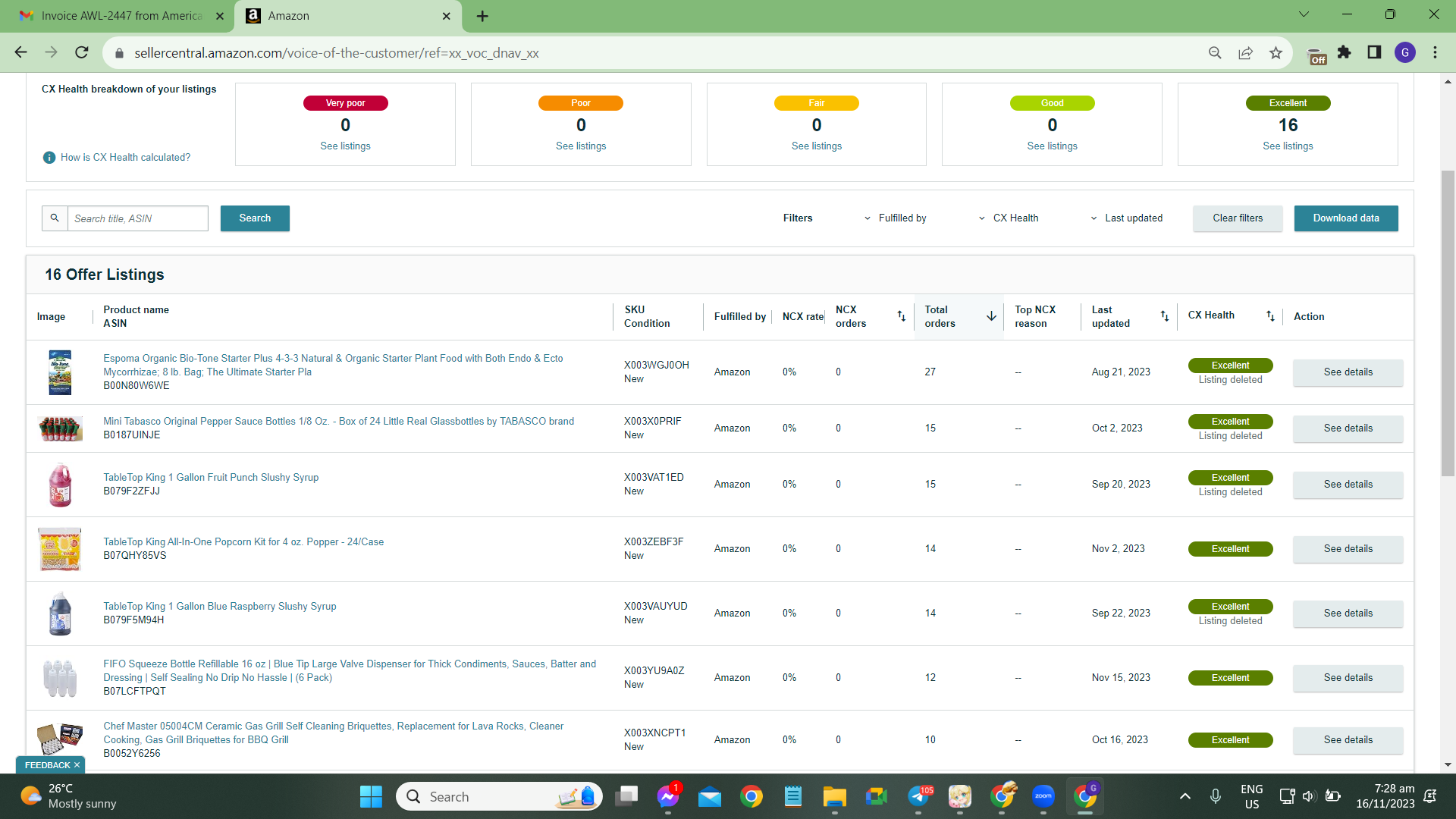Viewport: 1456px width, 819px height.
Task: Close the Invoice AWL-2447 tab
Action: (x=220, y=16)
